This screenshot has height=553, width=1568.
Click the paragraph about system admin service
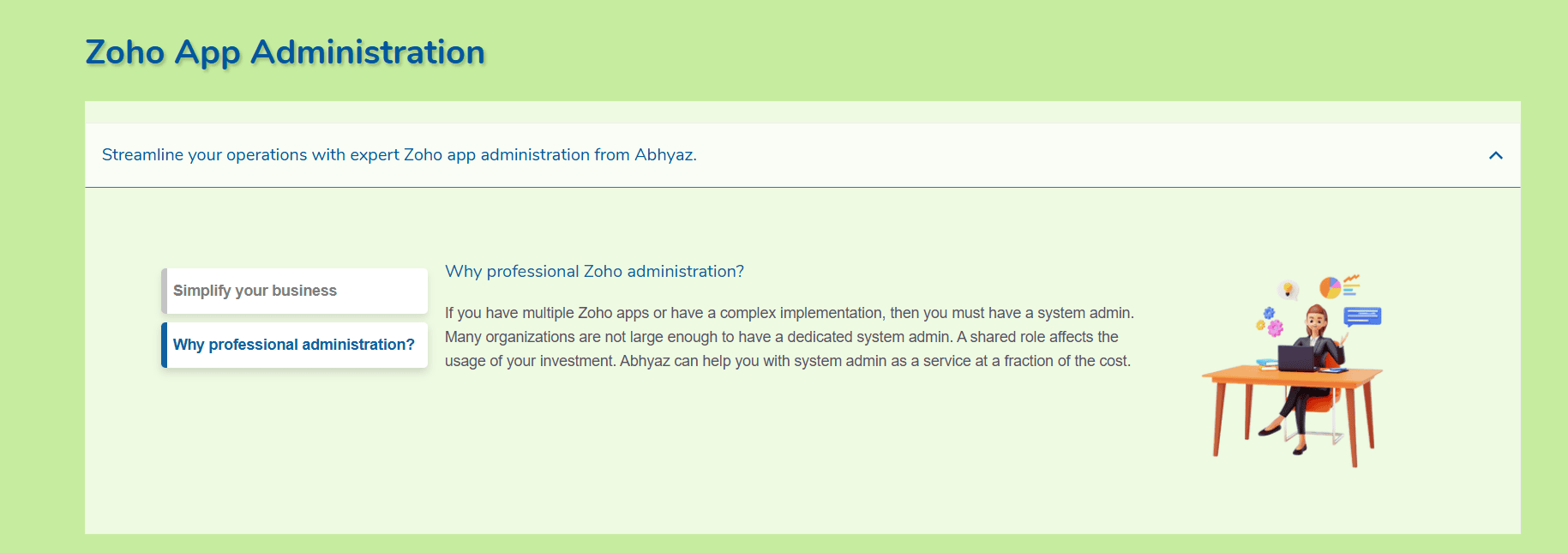coord(789,337)
